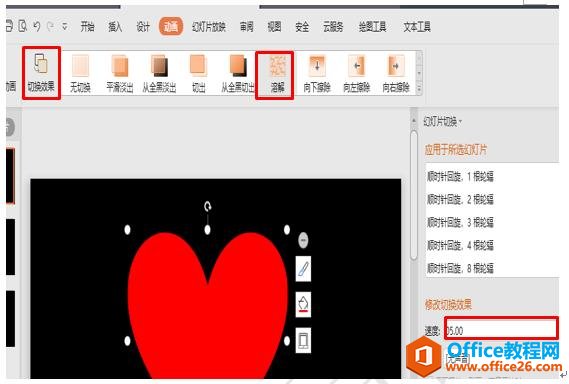This screenshot has width=569, height=384.
Task: Expand the transition gallery more arrow
Action: (x=419, y=89)
